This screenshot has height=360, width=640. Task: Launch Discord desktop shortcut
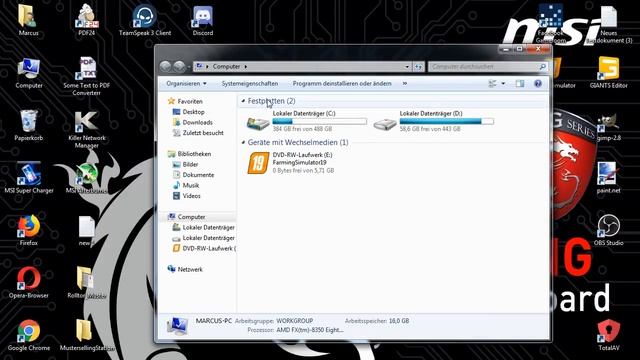click(203, 20)
